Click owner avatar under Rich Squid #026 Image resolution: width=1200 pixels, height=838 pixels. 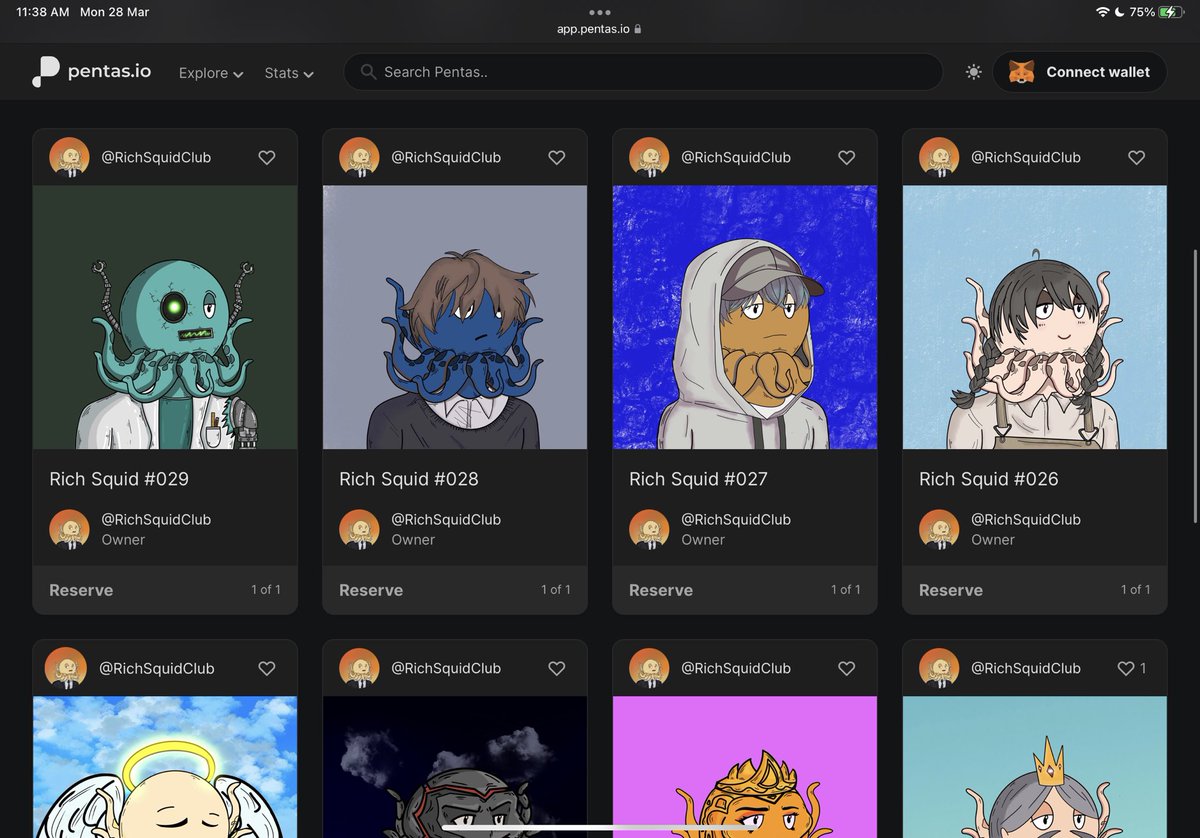[939, 529]
